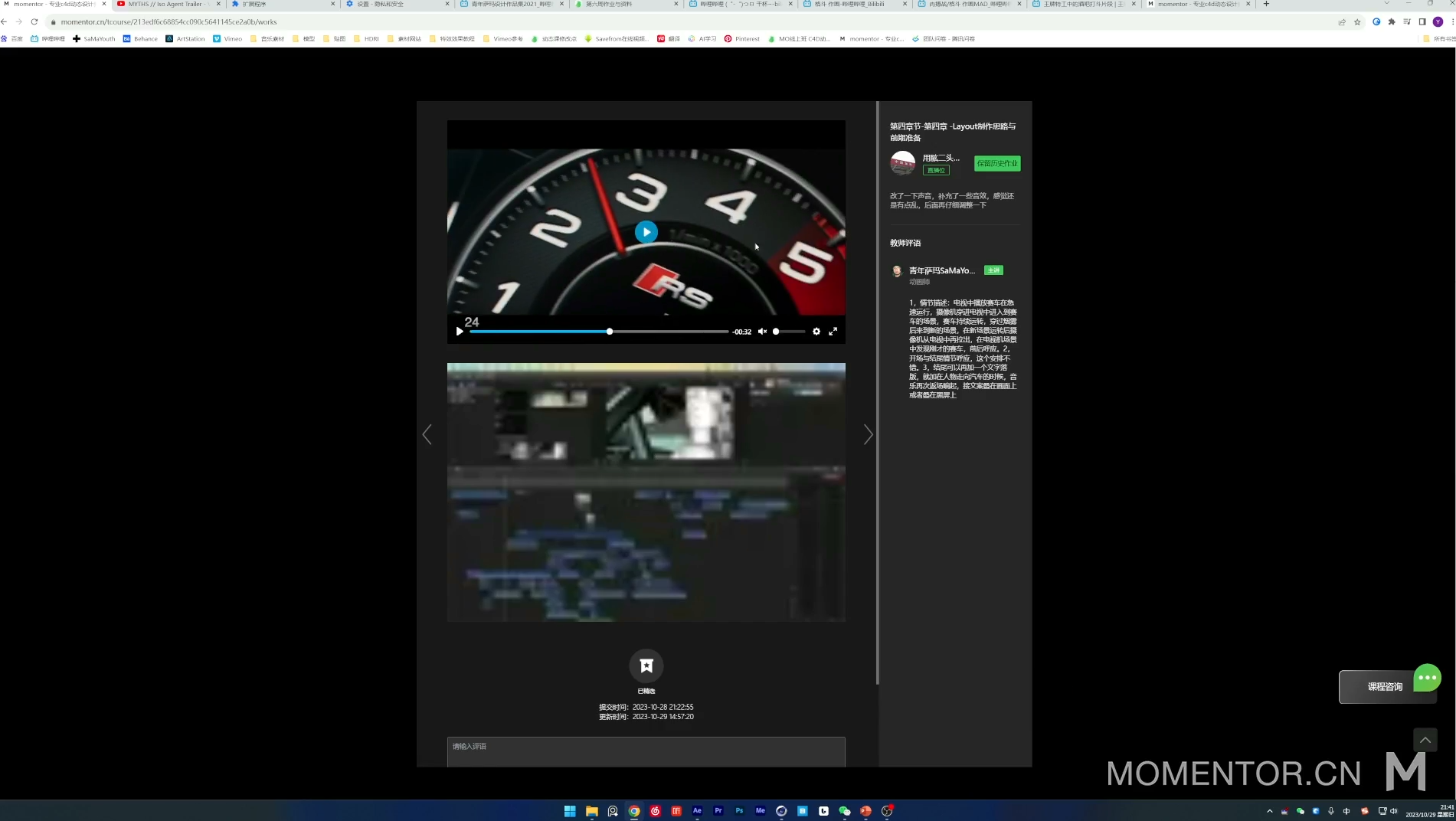
Task: Open the student avatar profile picture
Action: click(x=903, y=163)
